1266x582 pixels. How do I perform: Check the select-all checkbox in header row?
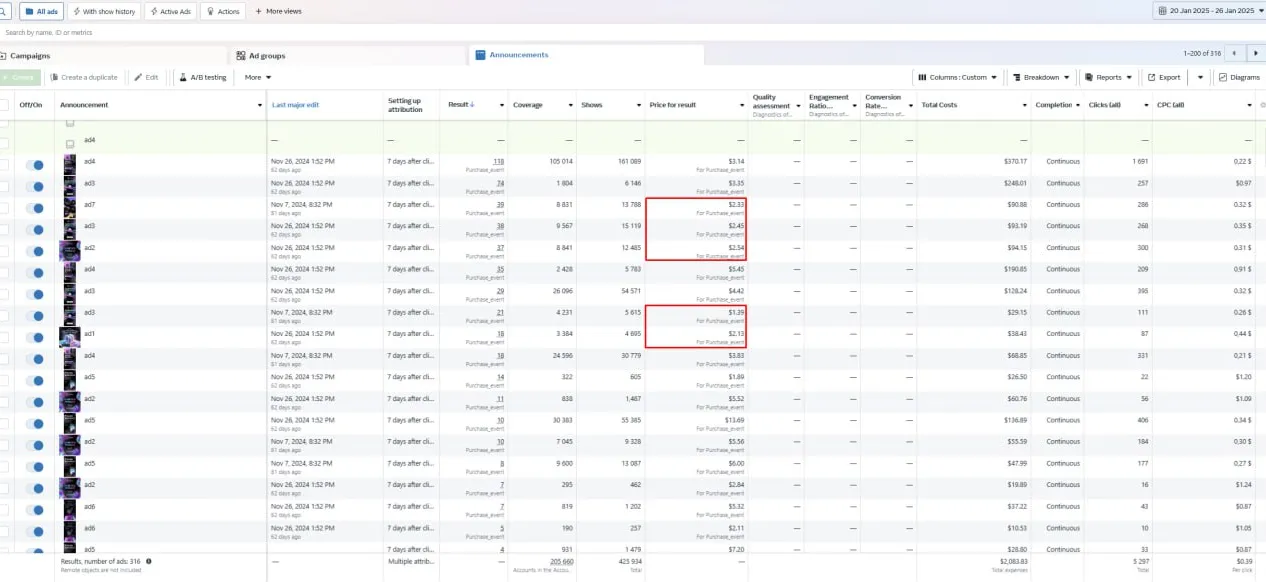(4, 104)
